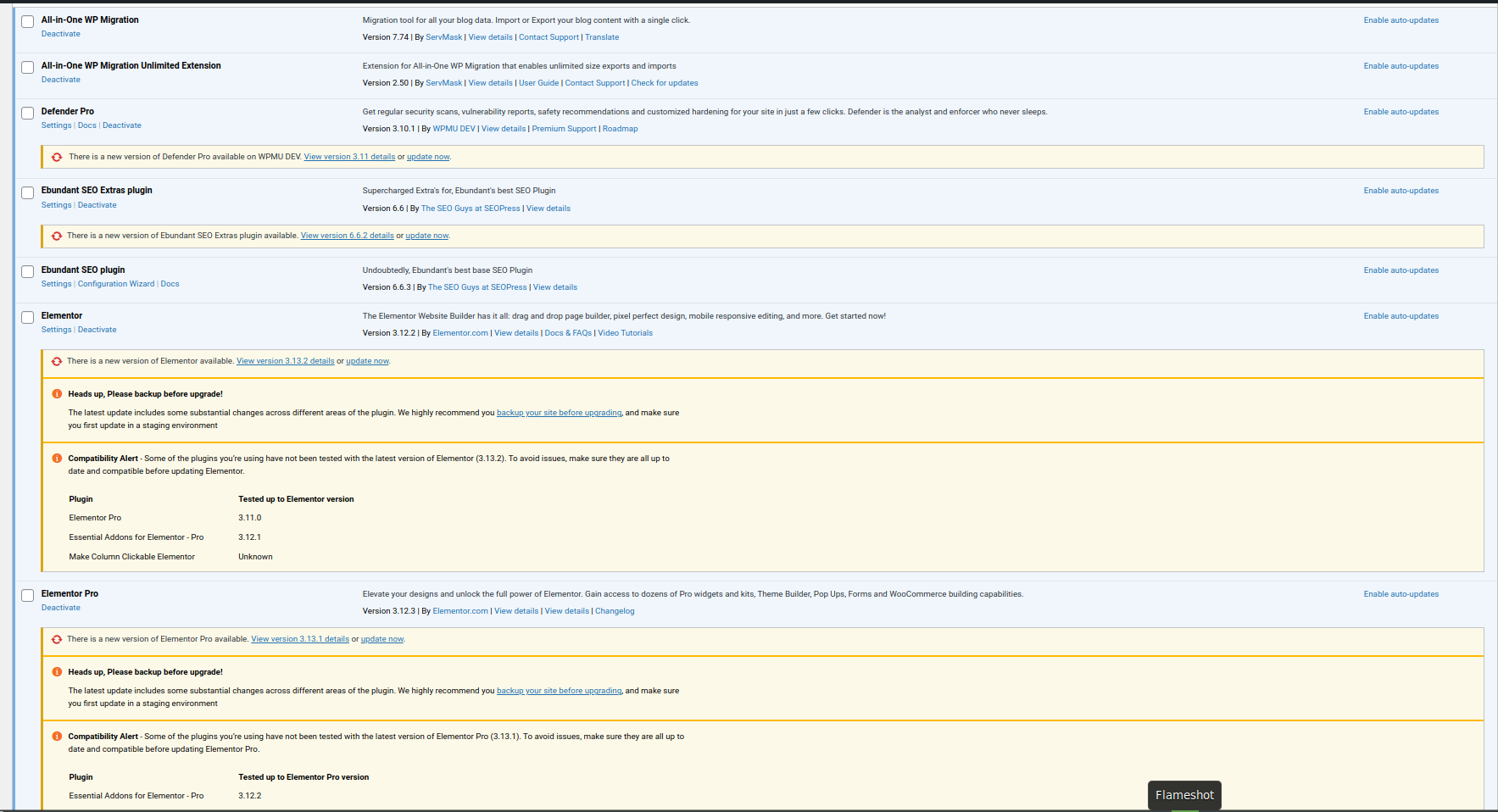Open Elementor Pro Changelog

tap(615, 611)
